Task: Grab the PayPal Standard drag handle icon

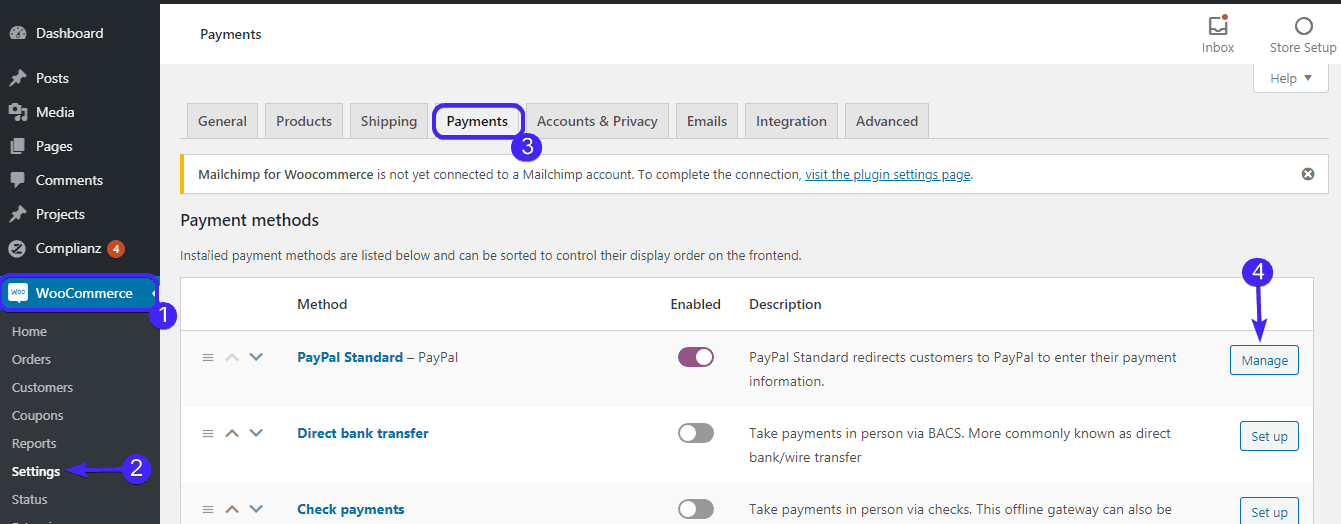Action: pos(208,357)
